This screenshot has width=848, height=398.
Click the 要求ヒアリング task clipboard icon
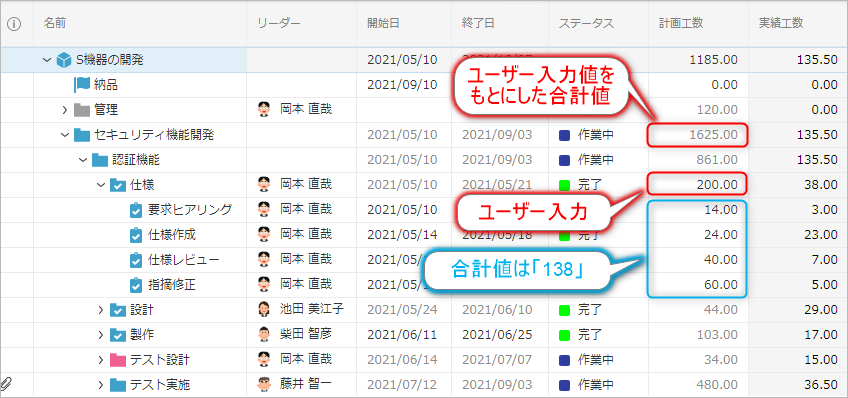(136, 209)
